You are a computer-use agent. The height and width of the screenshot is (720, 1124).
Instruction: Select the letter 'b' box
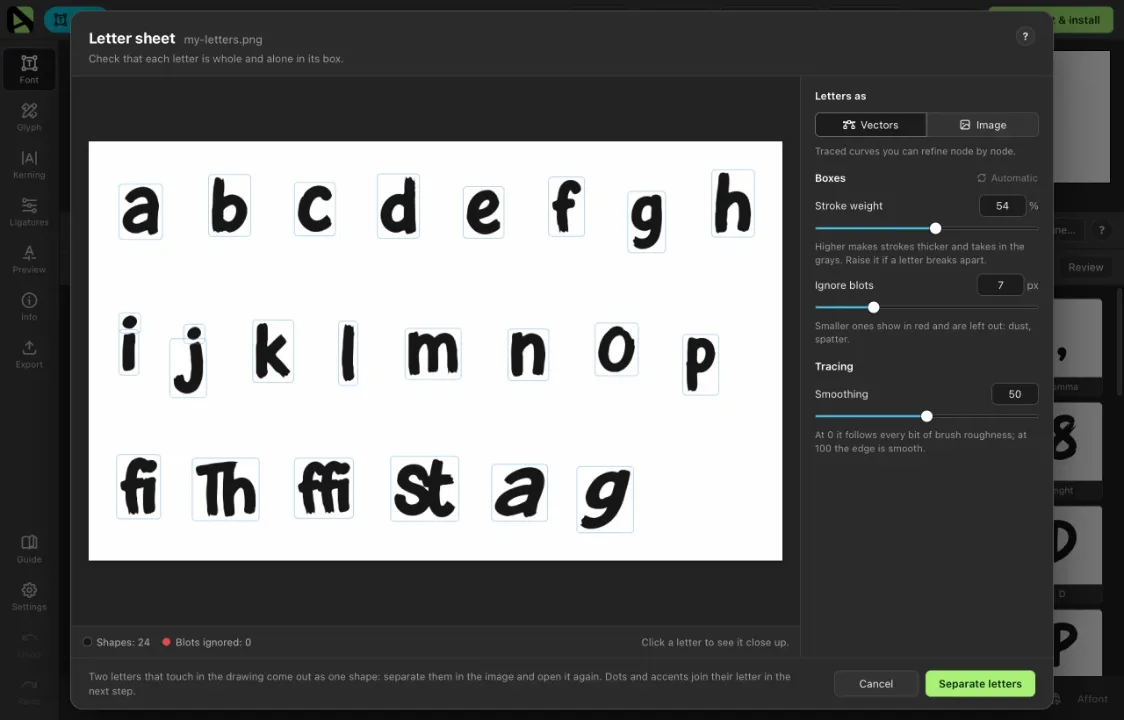(229, 205)
